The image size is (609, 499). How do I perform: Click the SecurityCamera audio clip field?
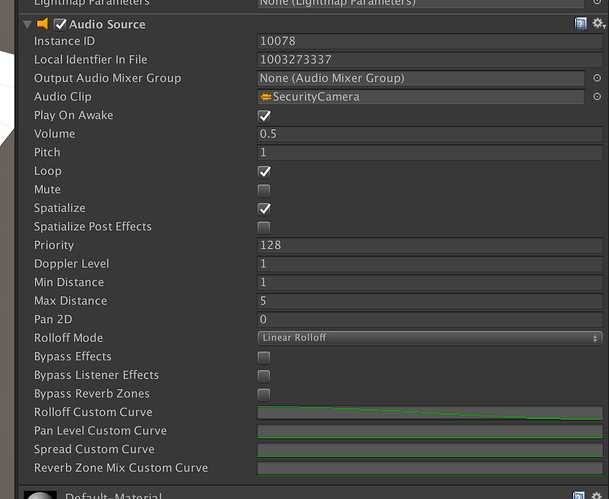[420, 97]
